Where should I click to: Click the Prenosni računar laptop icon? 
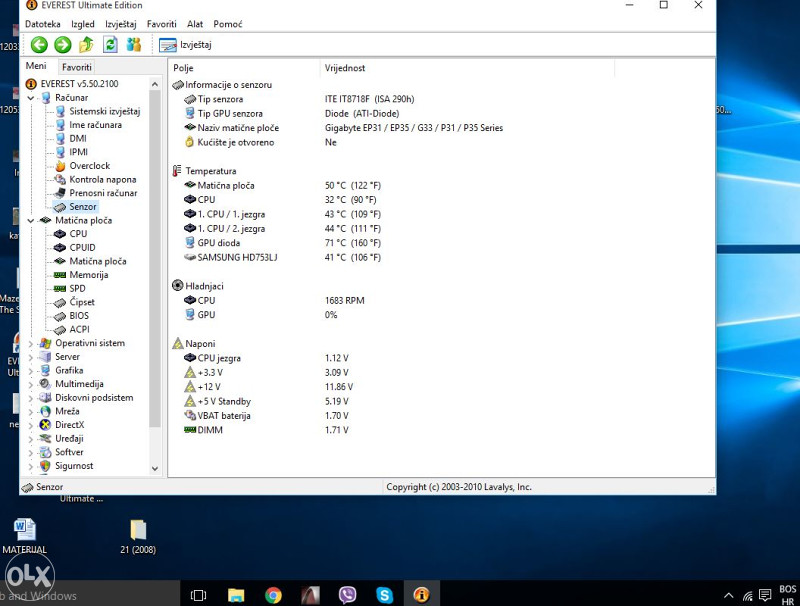pos(60,193)
